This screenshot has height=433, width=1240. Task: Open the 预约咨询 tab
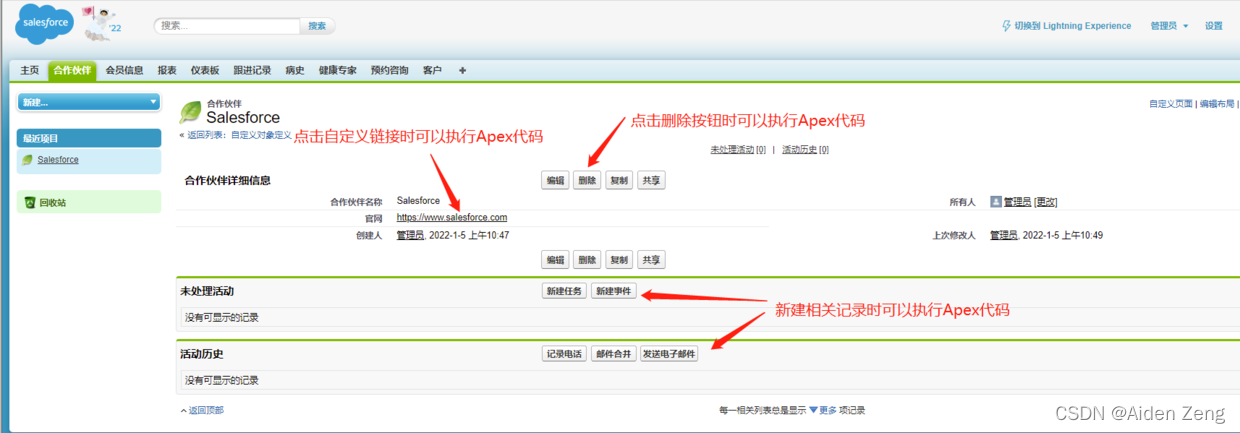click(x=389, y=70)
